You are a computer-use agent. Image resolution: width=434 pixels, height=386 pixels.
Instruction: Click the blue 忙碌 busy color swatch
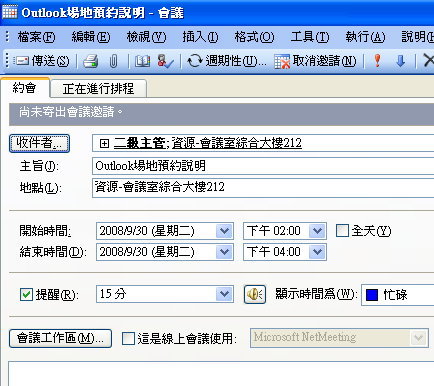tap(372, 295)
